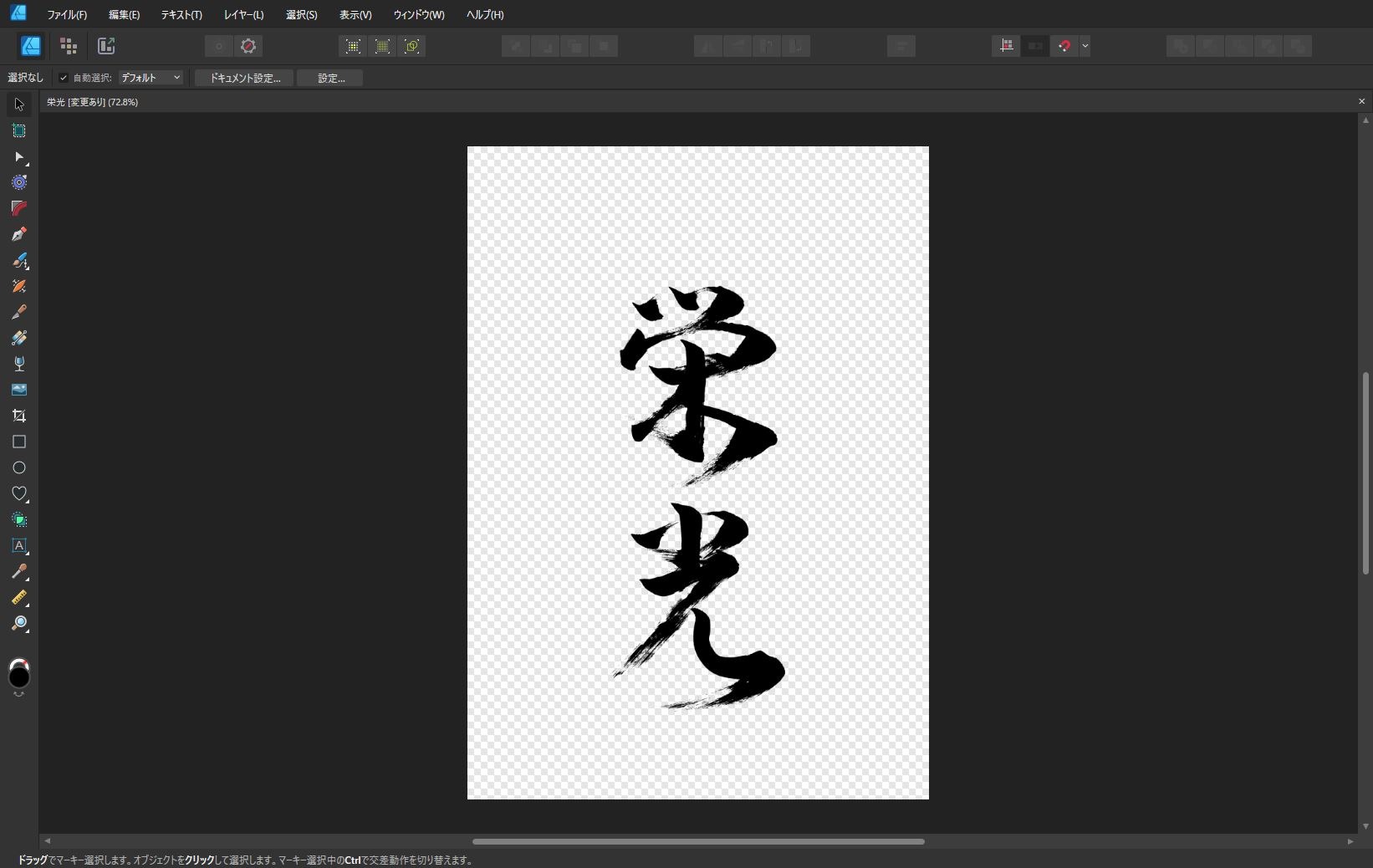
Task: Click the ドキュメント設定... button
Action: [x=244, y=78]
